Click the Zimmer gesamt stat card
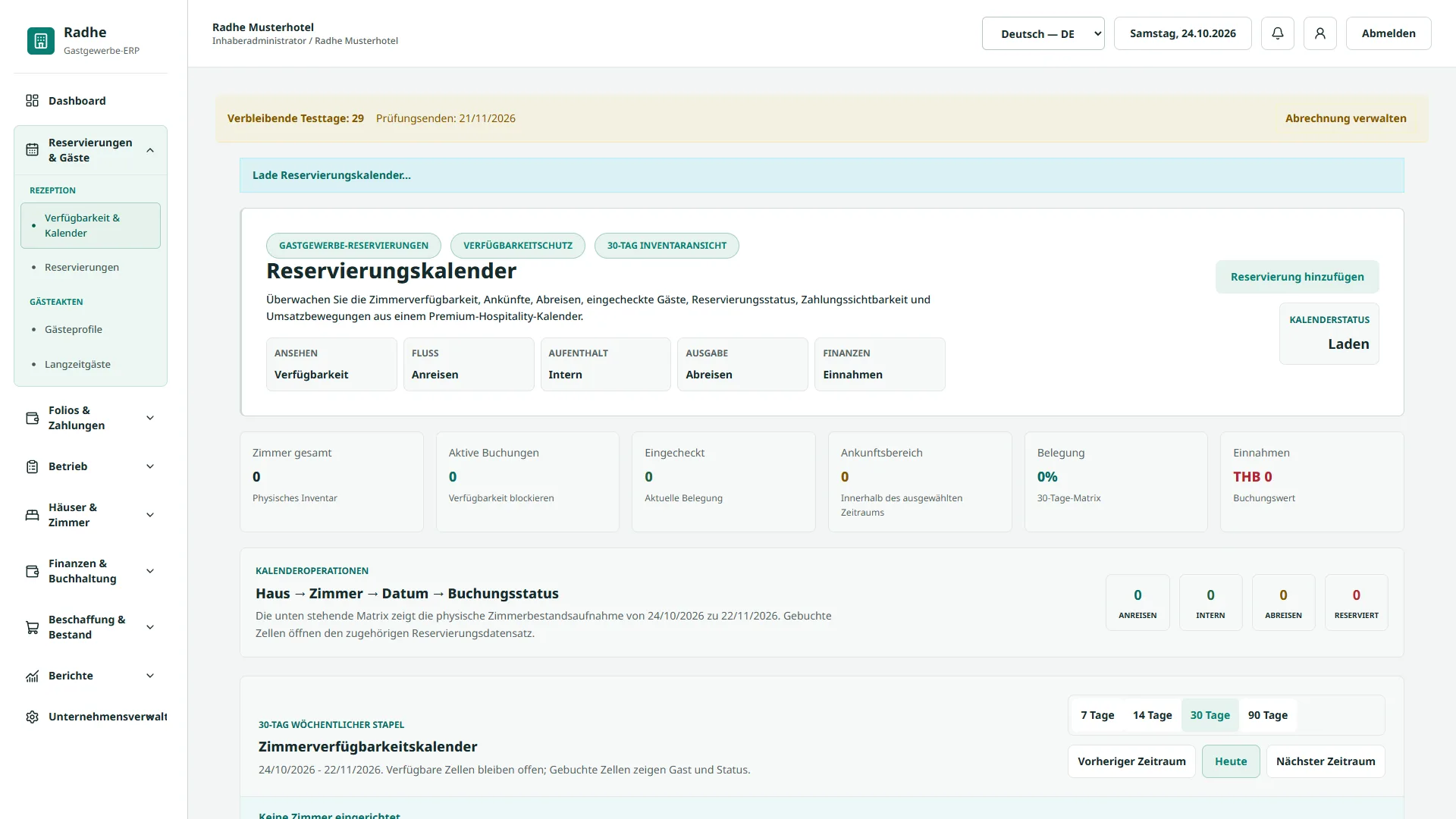Viewport: 1456px width, 819px height. click(x=331, y=482)
